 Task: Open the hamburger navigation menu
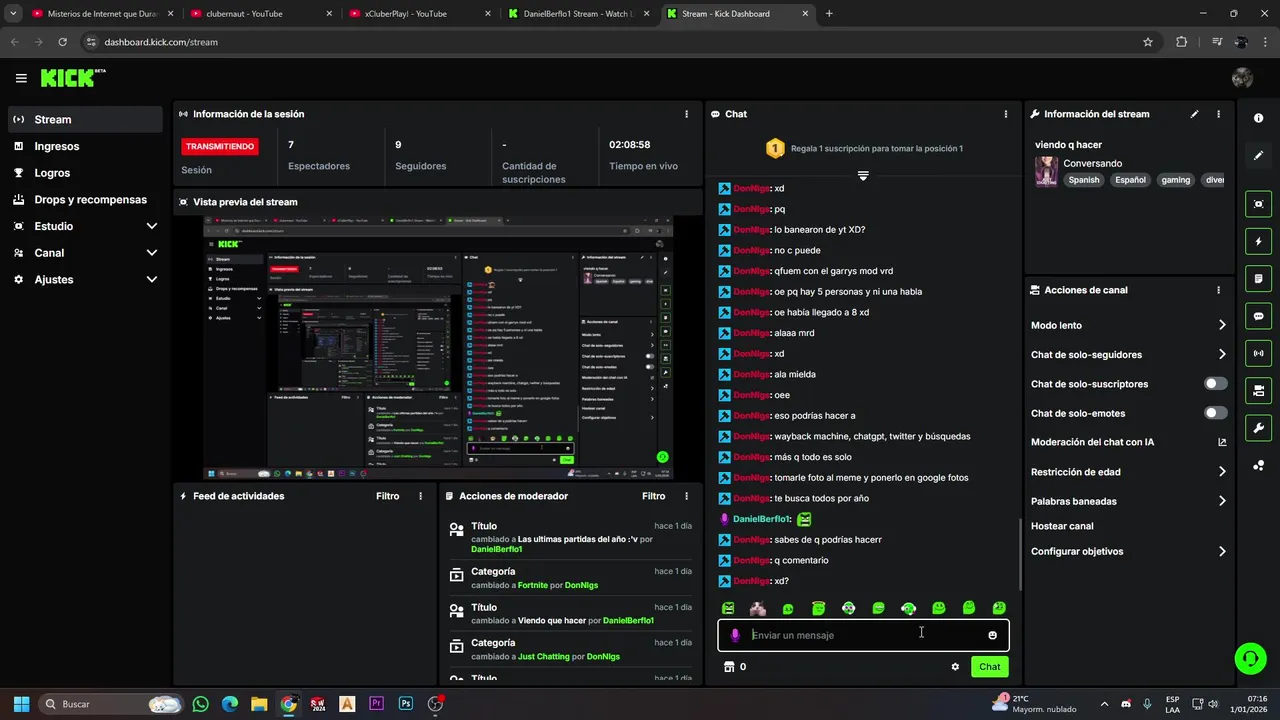click(x=21, y=78)
